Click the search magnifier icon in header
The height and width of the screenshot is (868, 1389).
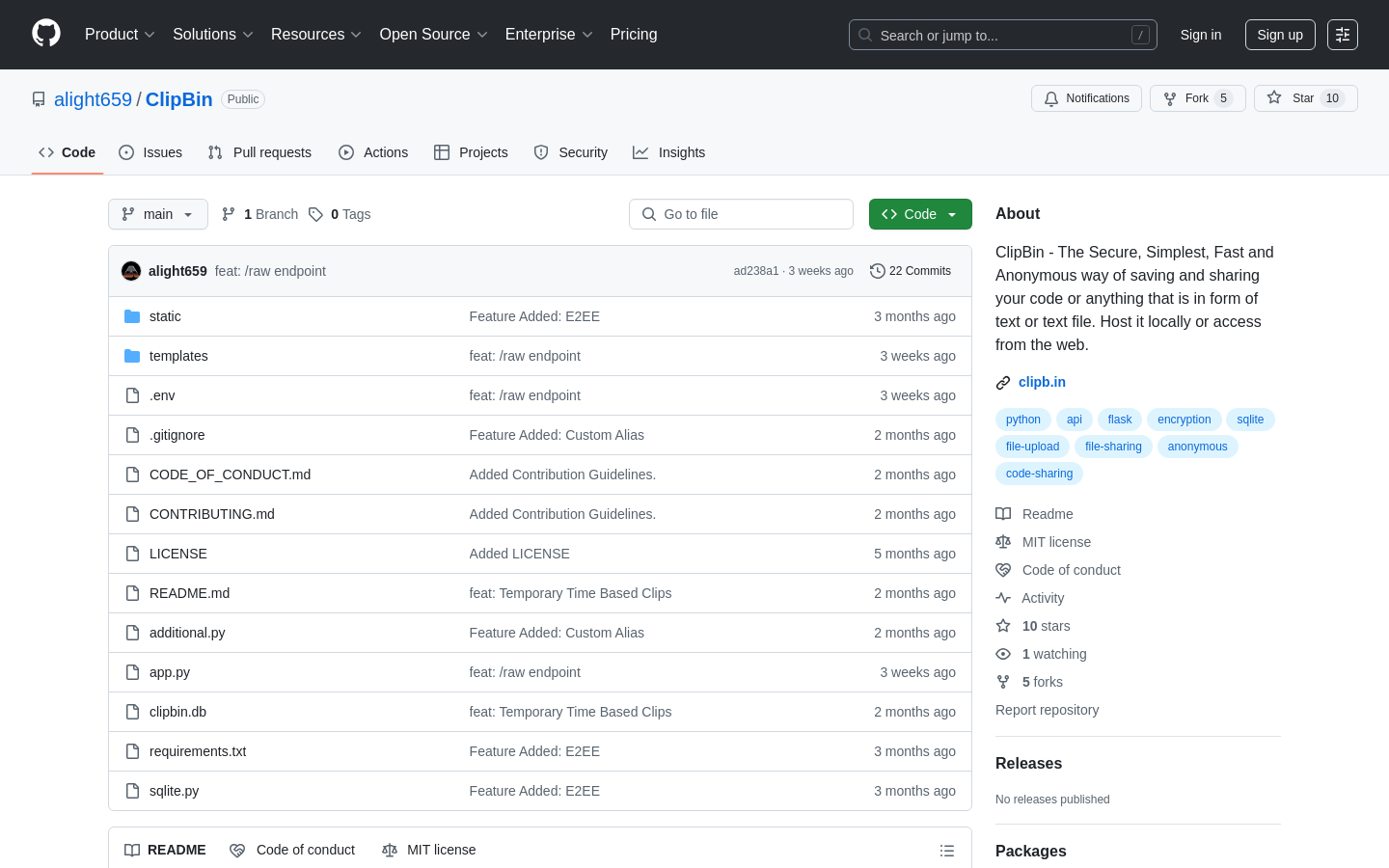(x=865, y=35)
